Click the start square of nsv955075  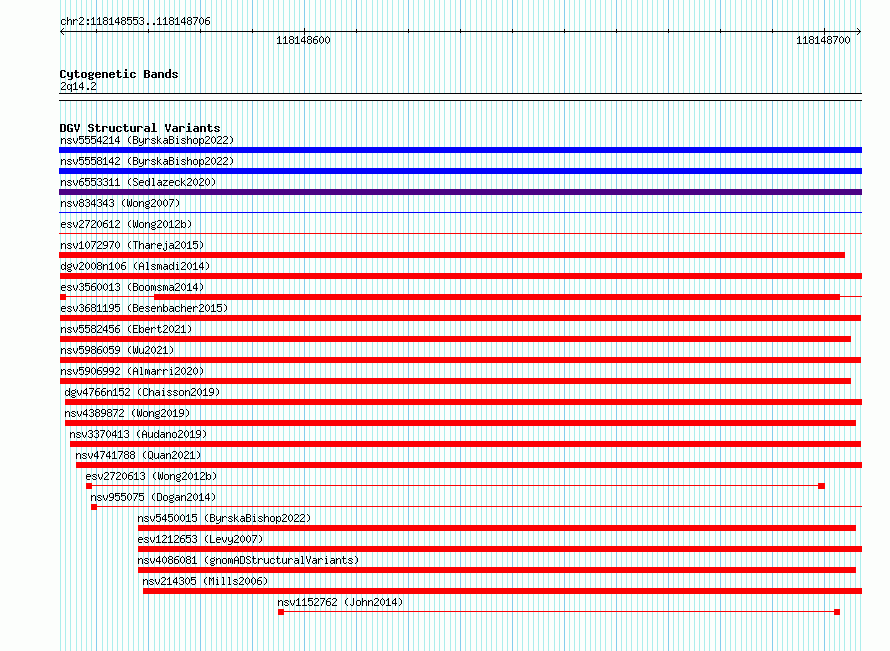pyautogui.click(x=94, y=507)
